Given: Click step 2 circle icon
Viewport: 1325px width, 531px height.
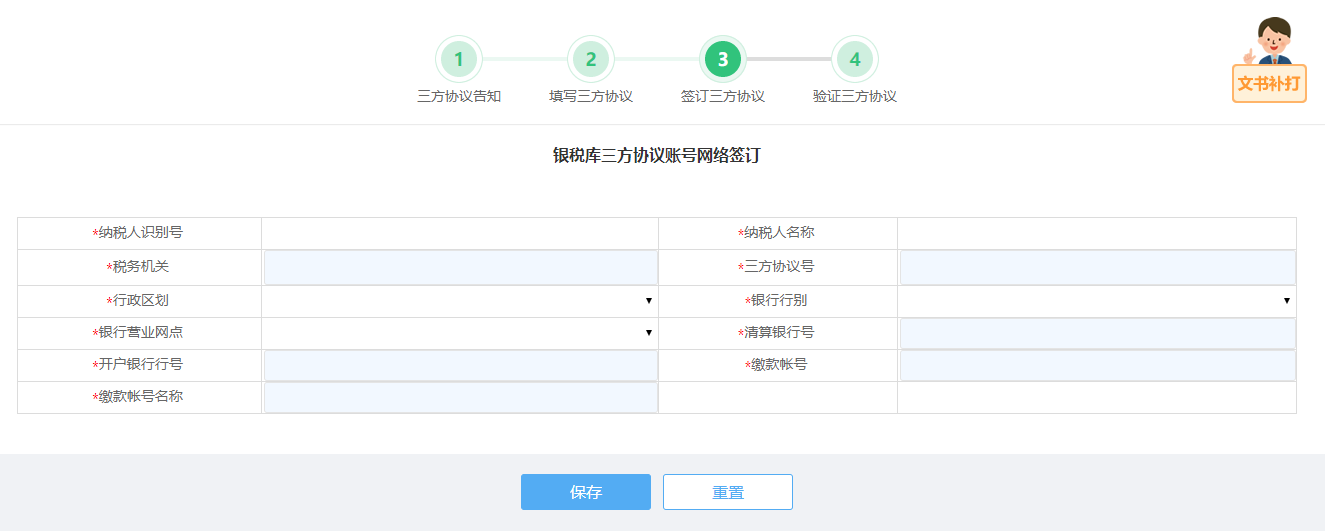Looking at the screenshot, I should [591, 60].
